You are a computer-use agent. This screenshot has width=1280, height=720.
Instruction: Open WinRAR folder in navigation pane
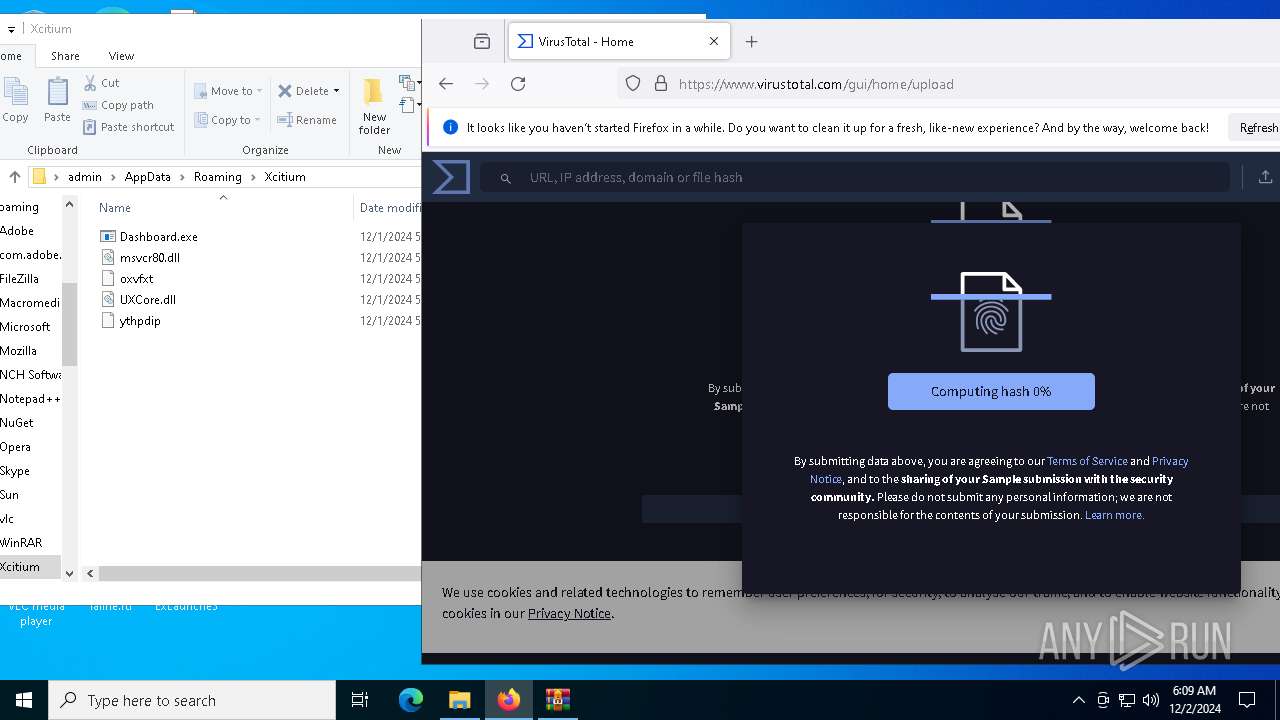pos(21,543)
